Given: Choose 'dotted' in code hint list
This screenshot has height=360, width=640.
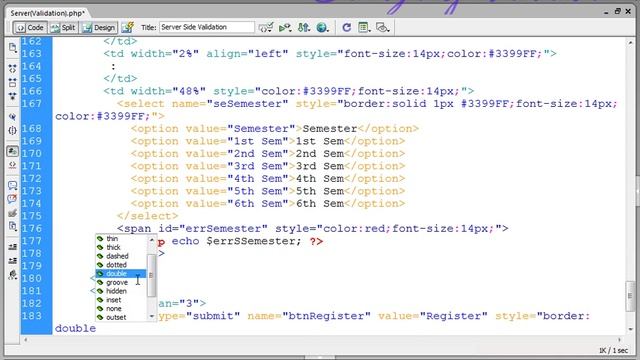Looking at the screenshot, I should pyautogui.click(x=121, y=265).
